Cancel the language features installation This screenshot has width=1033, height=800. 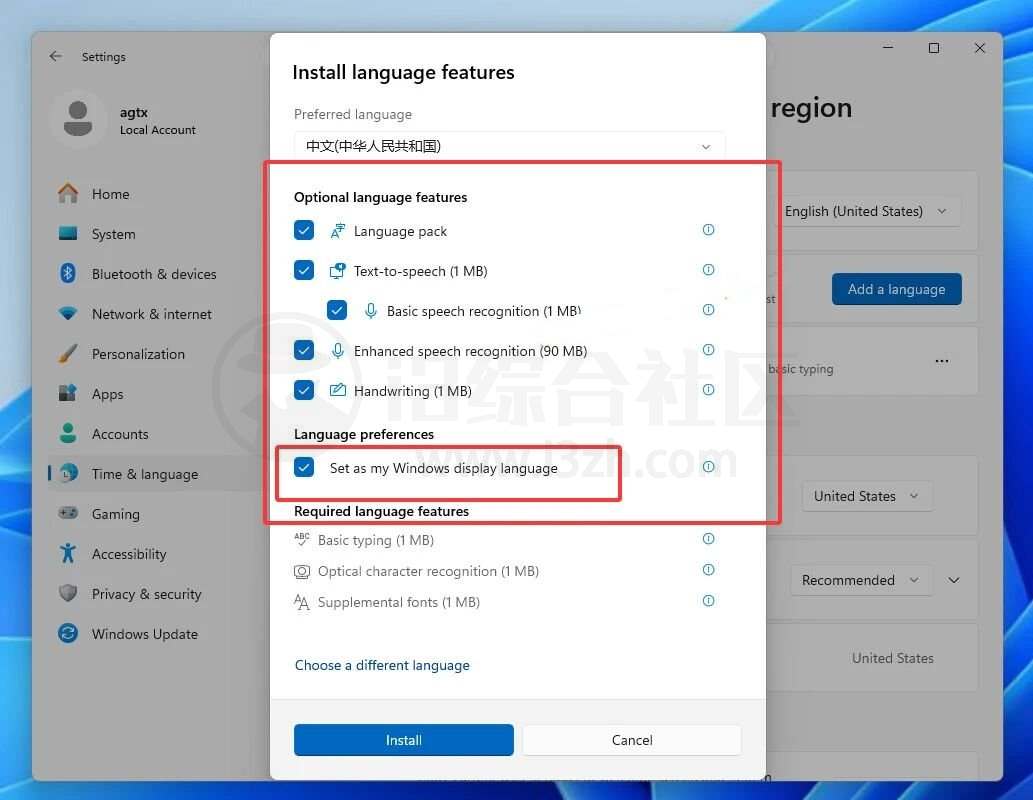click(631, 740)
